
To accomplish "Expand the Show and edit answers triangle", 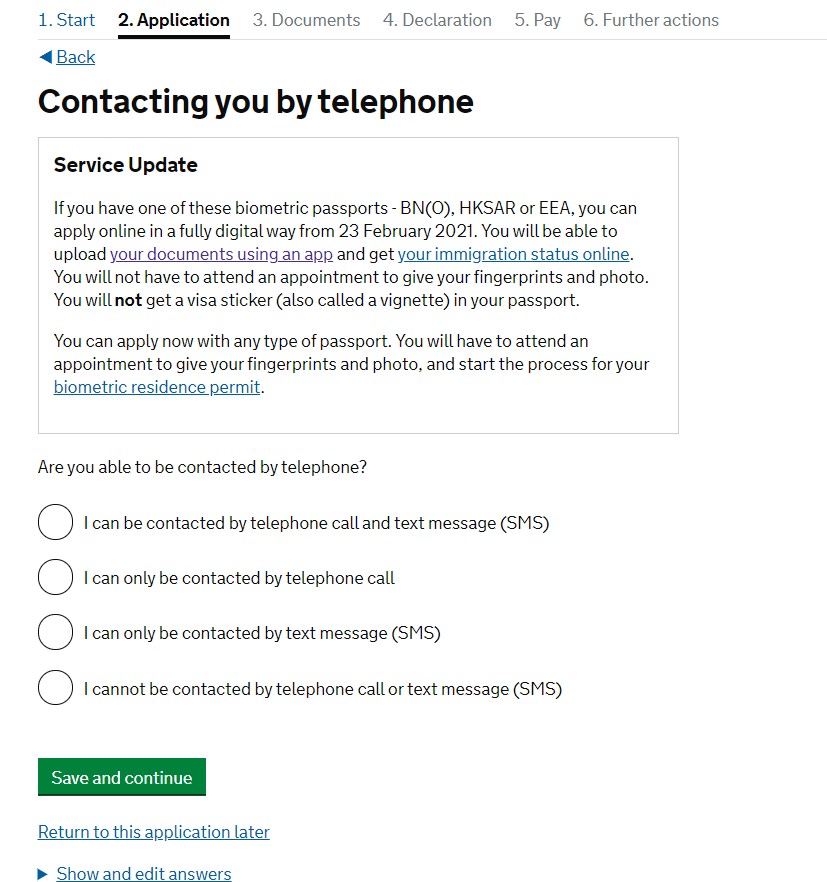I will [42, 874].
